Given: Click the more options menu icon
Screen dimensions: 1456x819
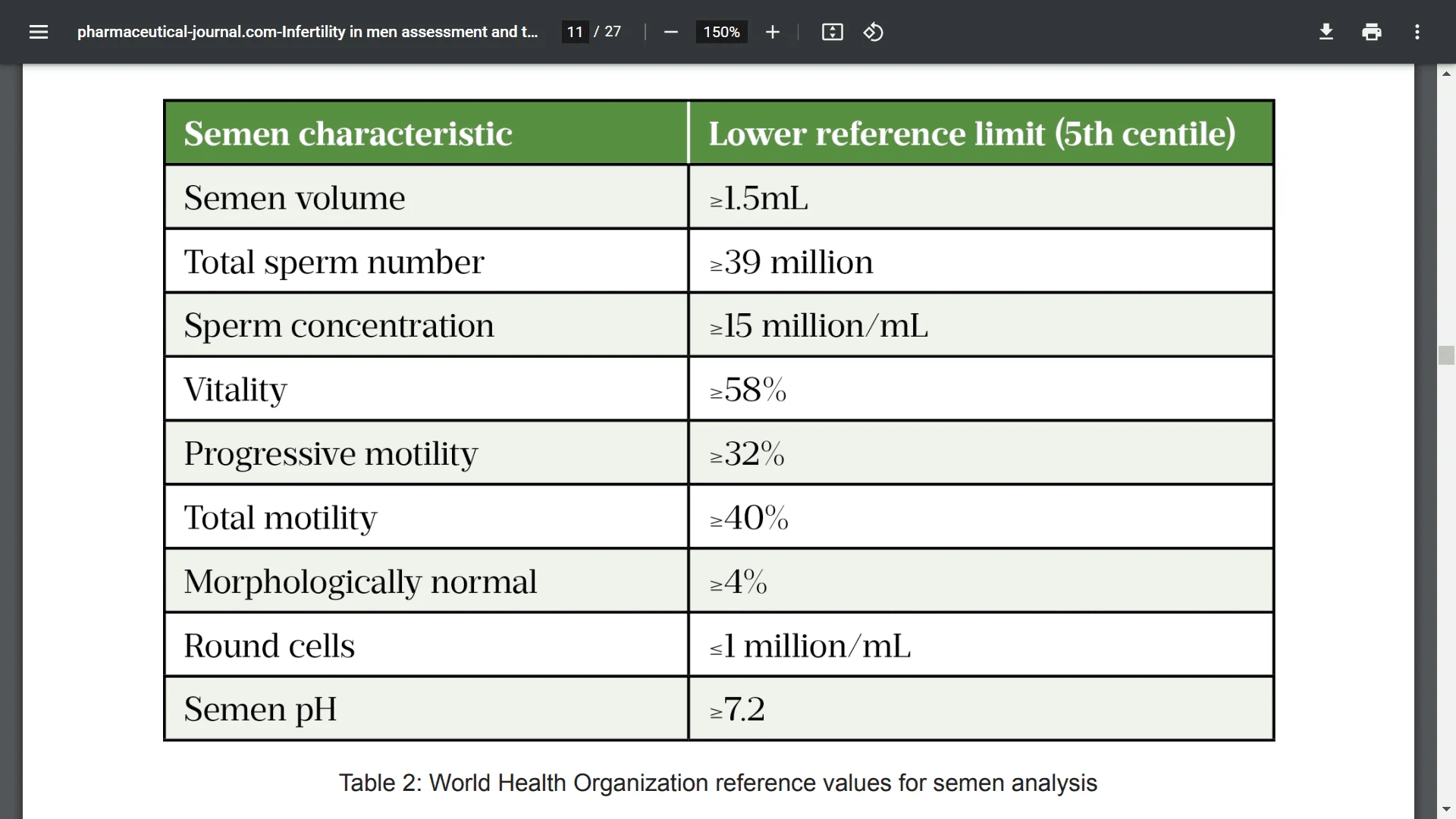Looking at the screenshot, I should point(1417,31).
